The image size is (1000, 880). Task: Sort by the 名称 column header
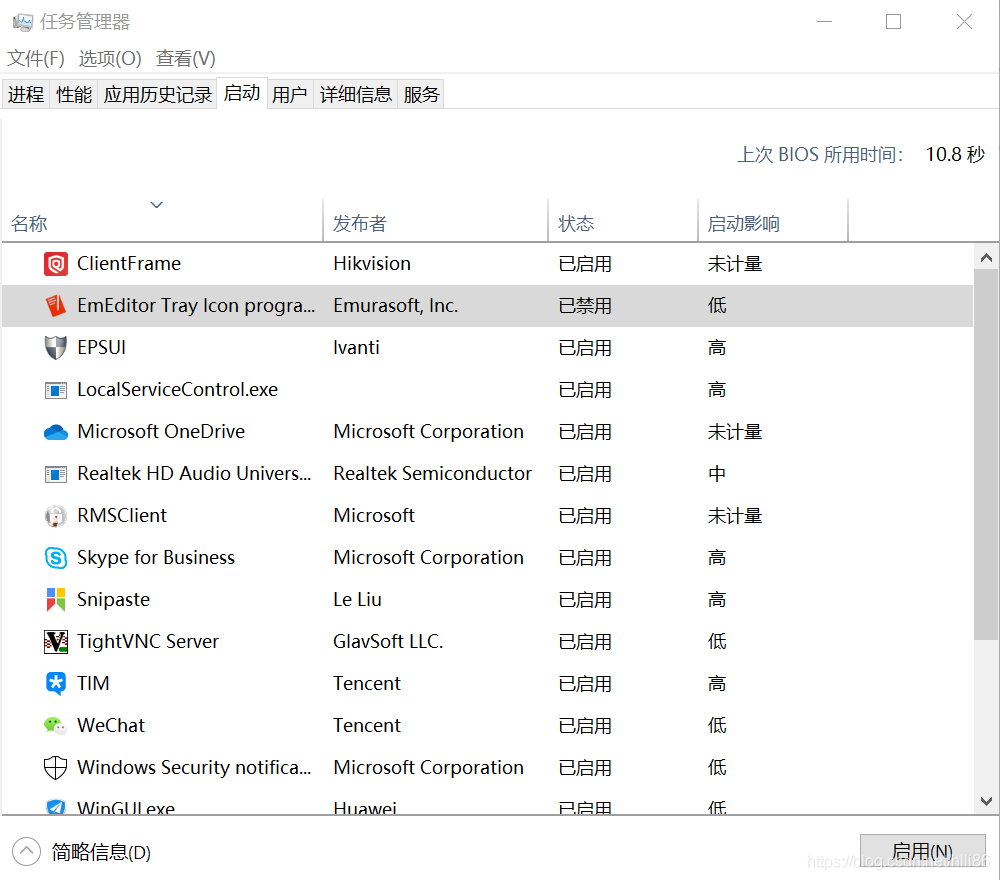163,221
